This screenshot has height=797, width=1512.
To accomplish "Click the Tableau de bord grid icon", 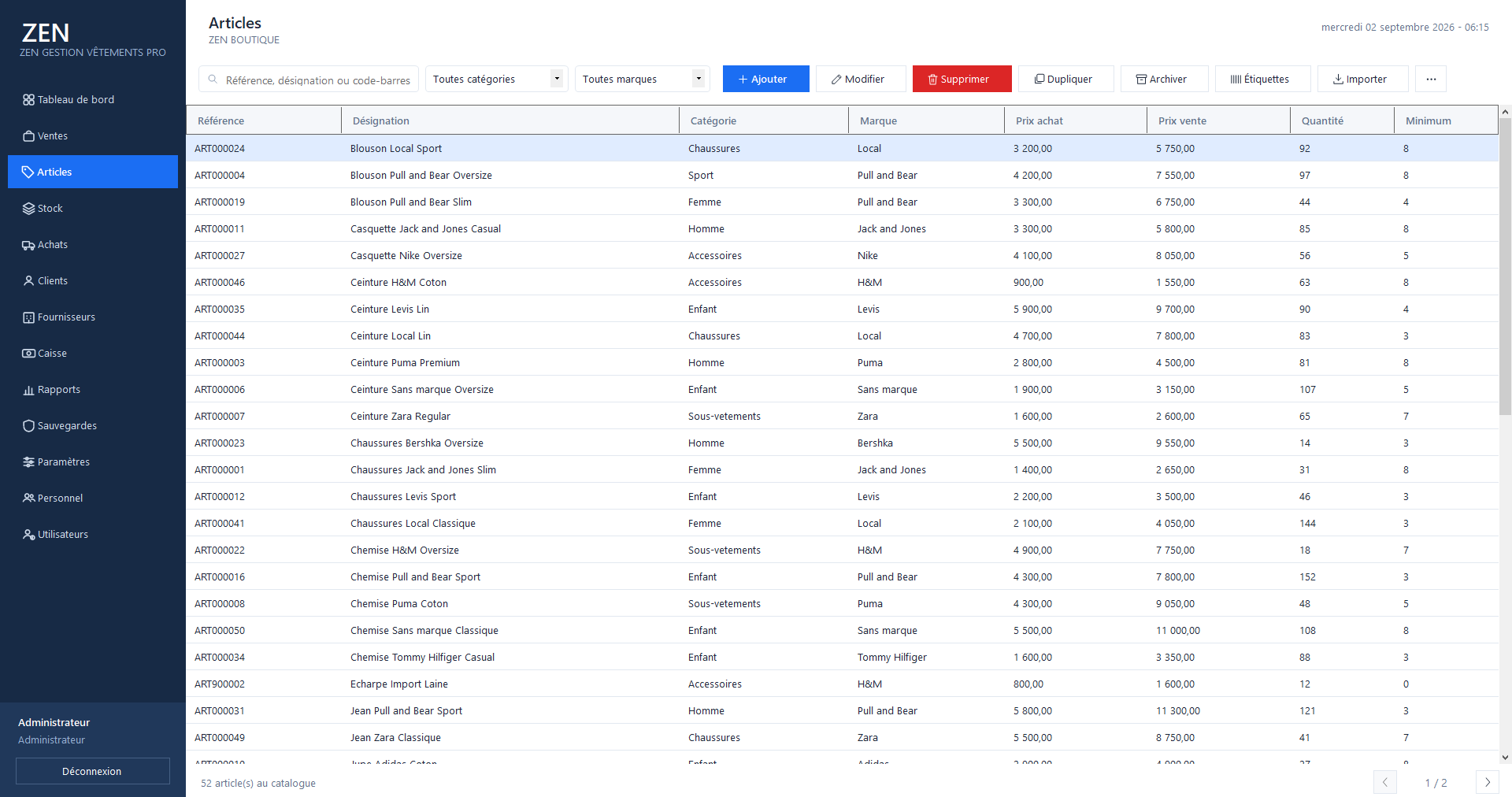I will 28,100.
